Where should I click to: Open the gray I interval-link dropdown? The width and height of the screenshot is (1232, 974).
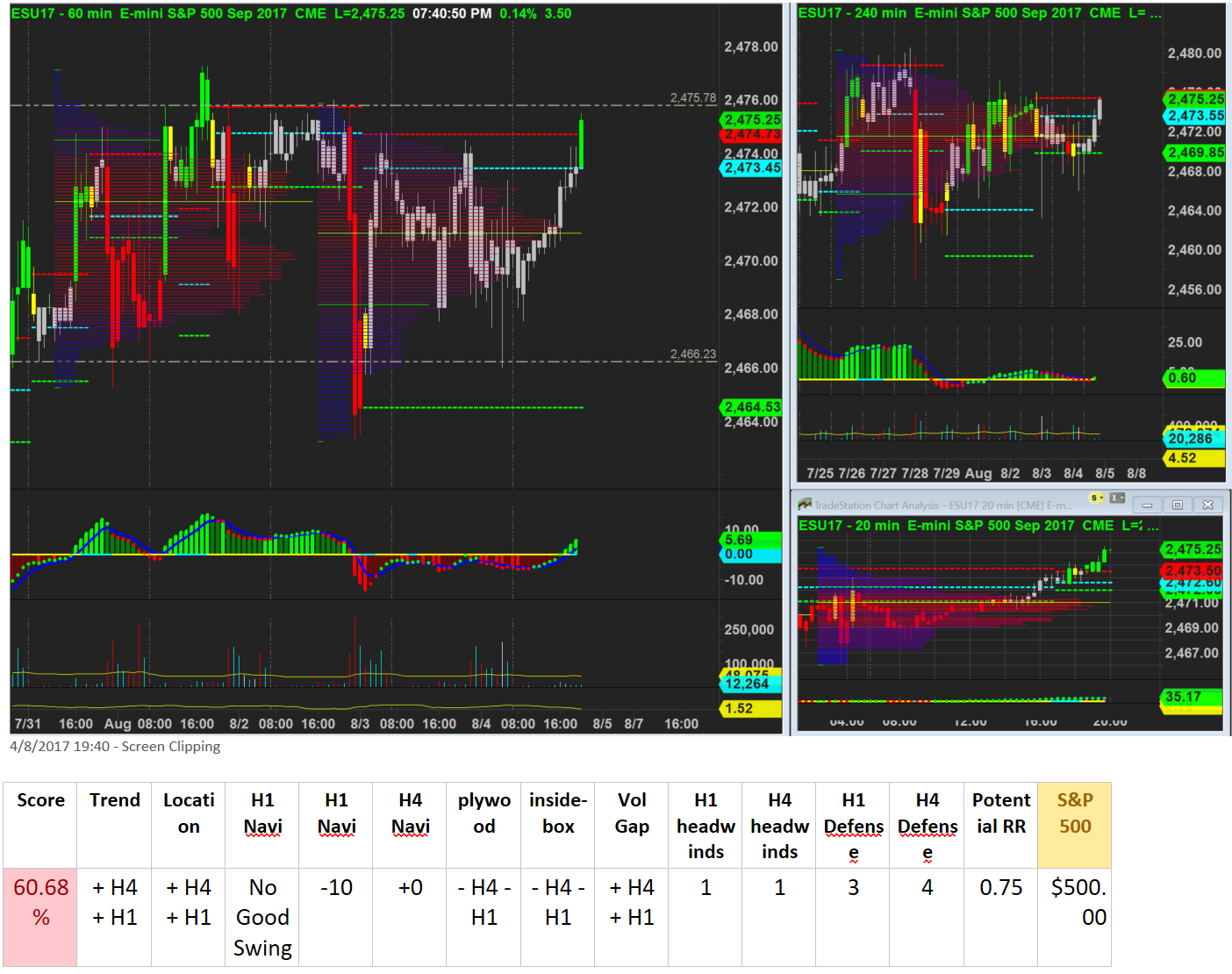click(x=1117, y=498)
